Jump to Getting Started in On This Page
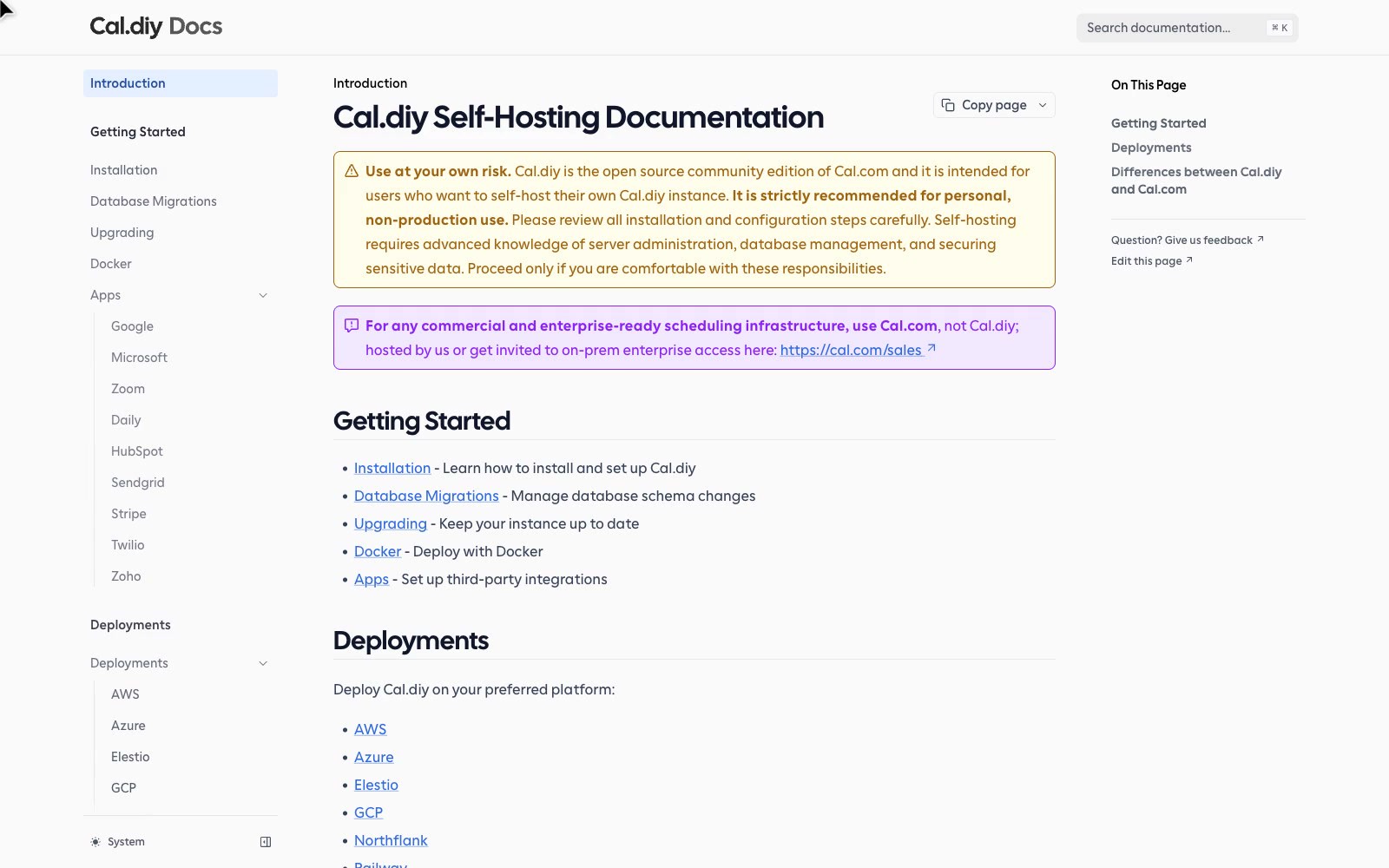Screen dimensions: 1389x868 pyautogui.click(x=1158, y=123)
